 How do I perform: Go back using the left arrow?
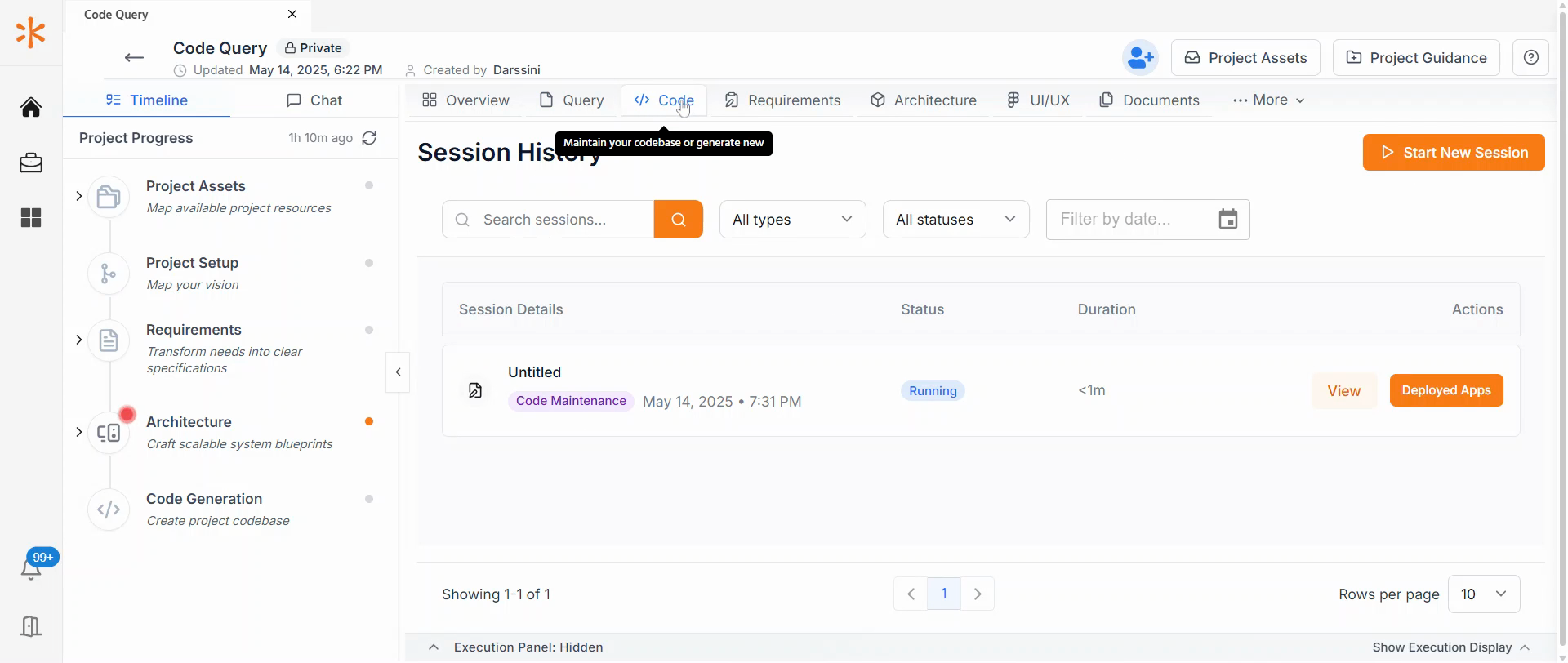(135, 57)
